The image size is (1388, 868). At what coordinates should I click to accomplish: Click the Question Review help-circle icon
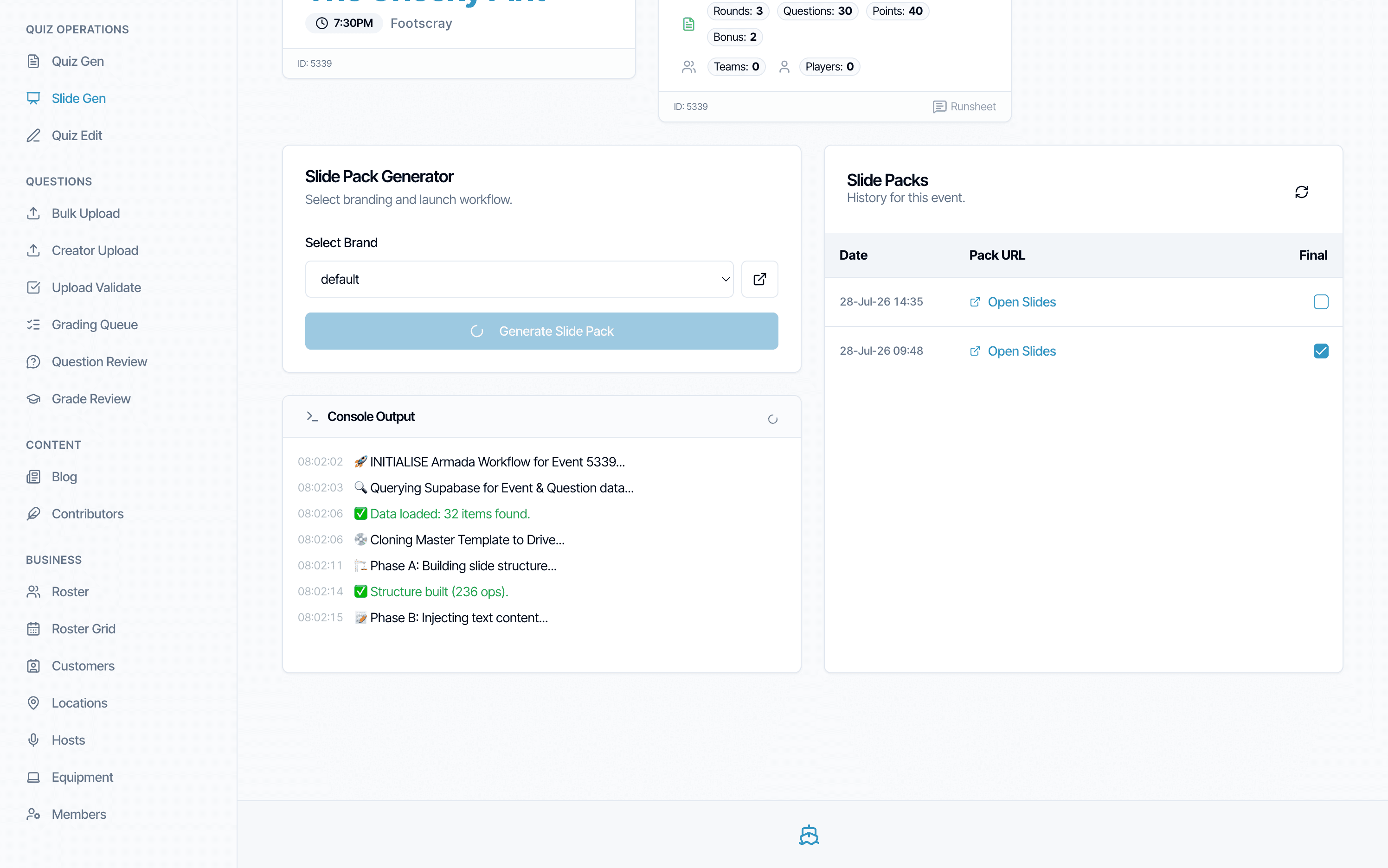point(33,362)
